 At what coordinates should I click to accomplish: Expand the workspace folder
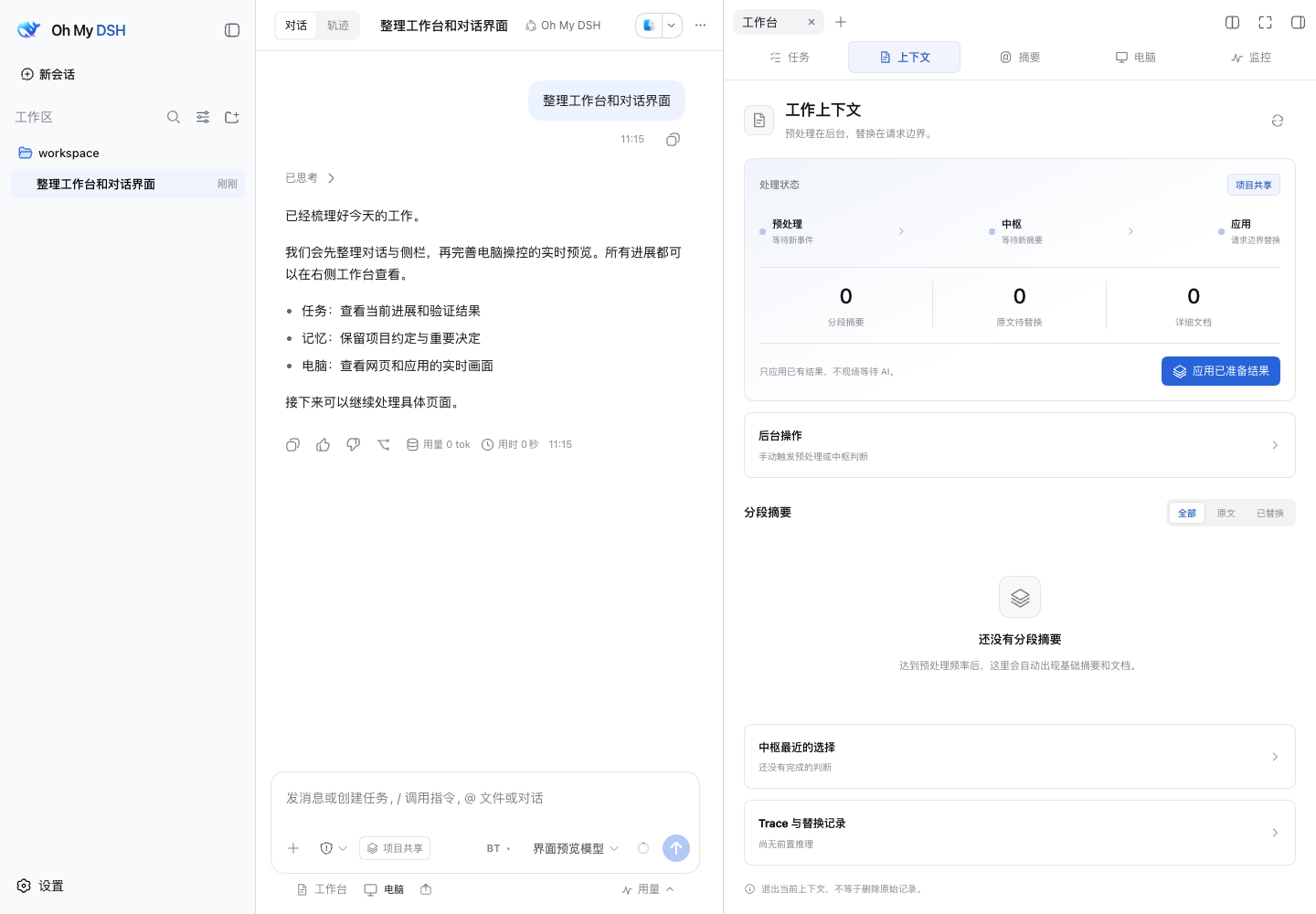point(128,153)
